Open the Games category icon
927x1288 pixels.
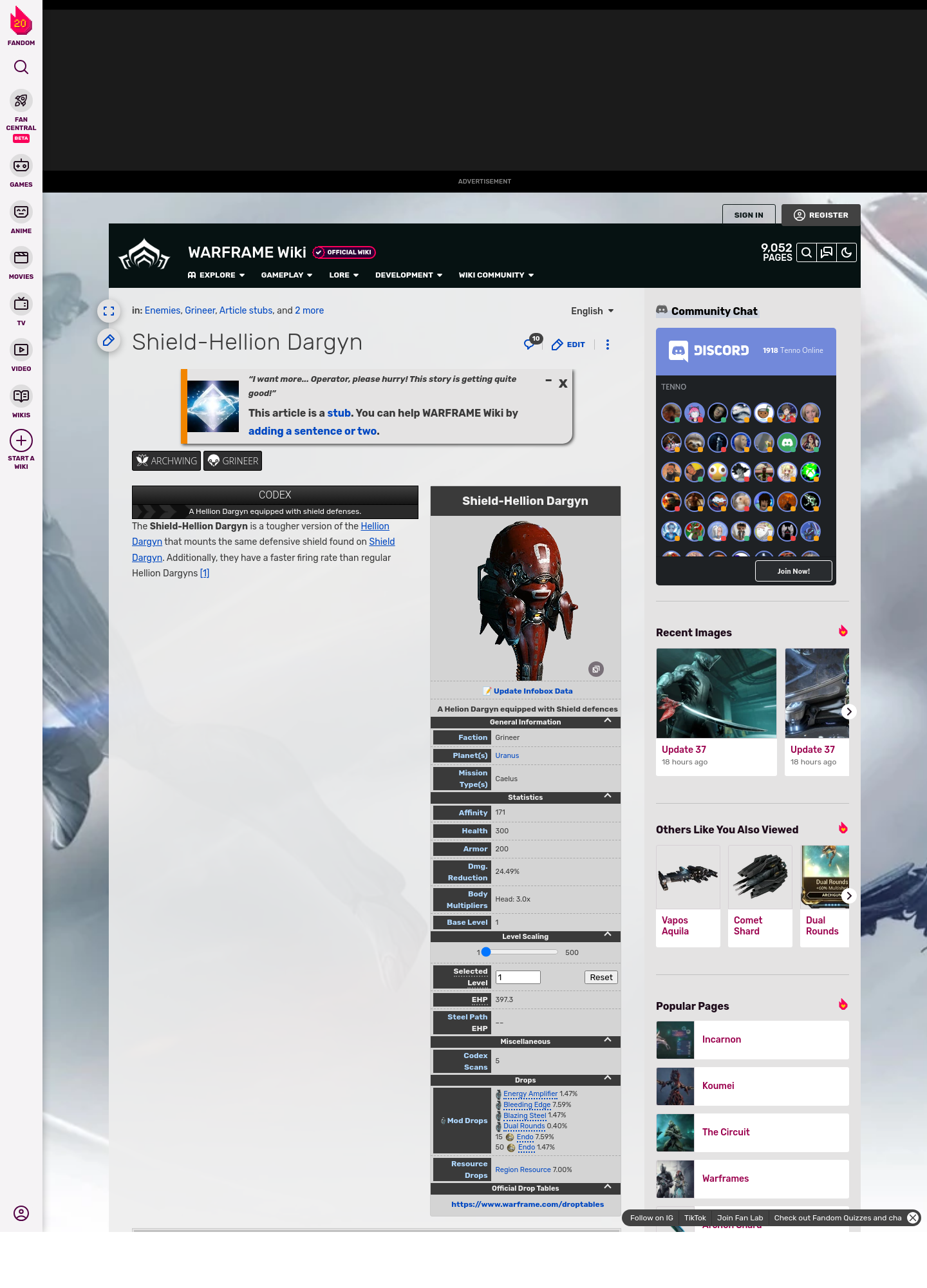point(21,166)
